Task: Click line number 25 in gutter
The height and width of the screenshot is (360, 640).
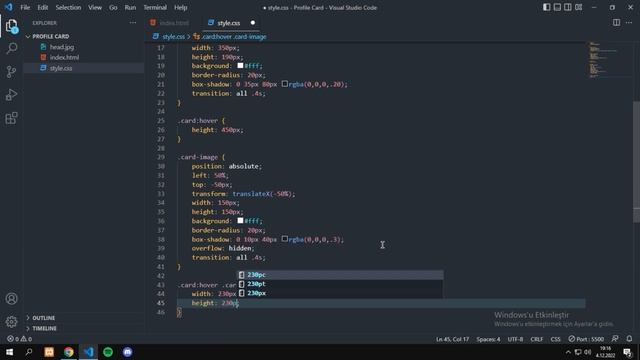Action: click(161, 120)
